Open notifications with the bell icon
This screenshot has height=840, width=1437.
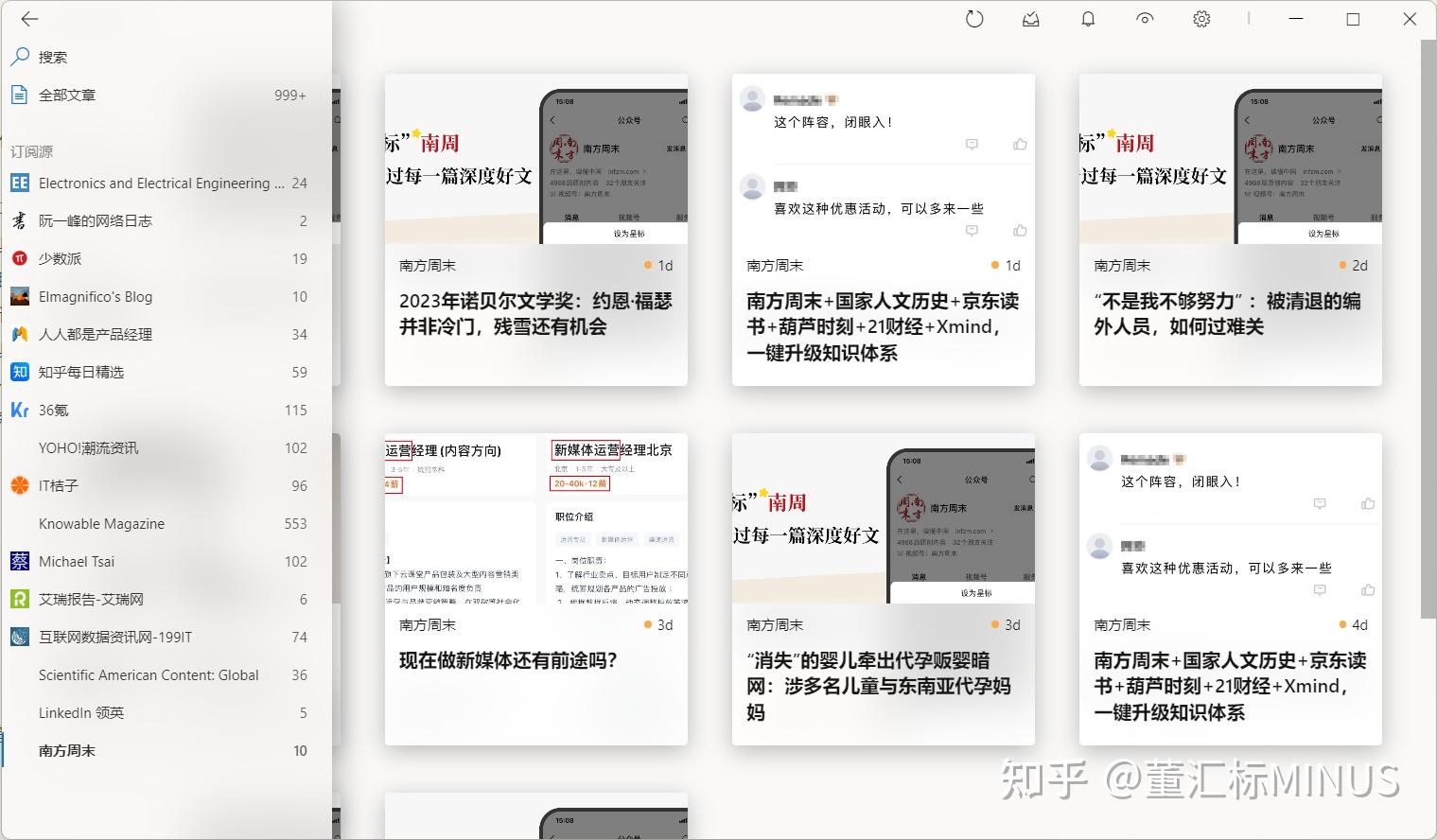pos(1088,19)
